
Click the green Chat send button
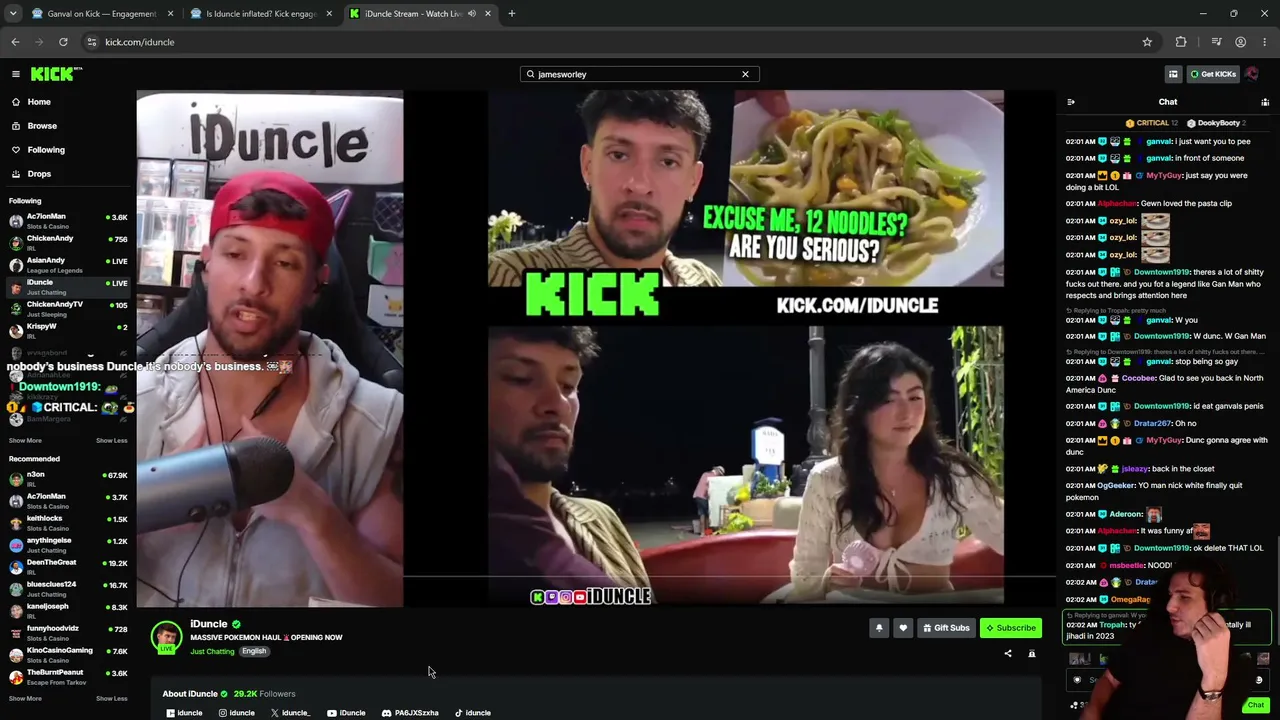click(x=1255, y=705)
